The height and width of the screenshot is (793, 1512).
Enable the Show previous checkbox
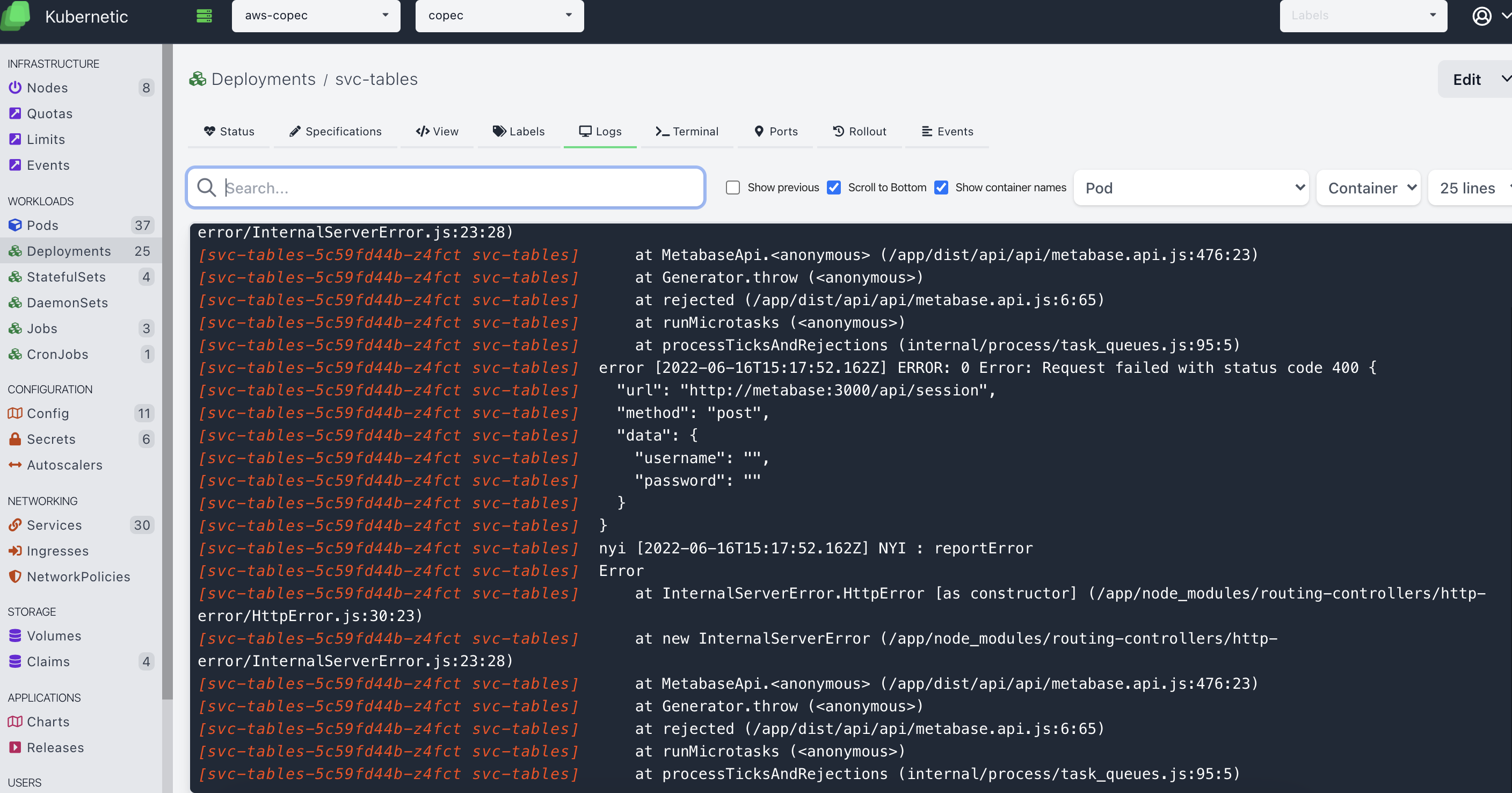pos(732,188)
